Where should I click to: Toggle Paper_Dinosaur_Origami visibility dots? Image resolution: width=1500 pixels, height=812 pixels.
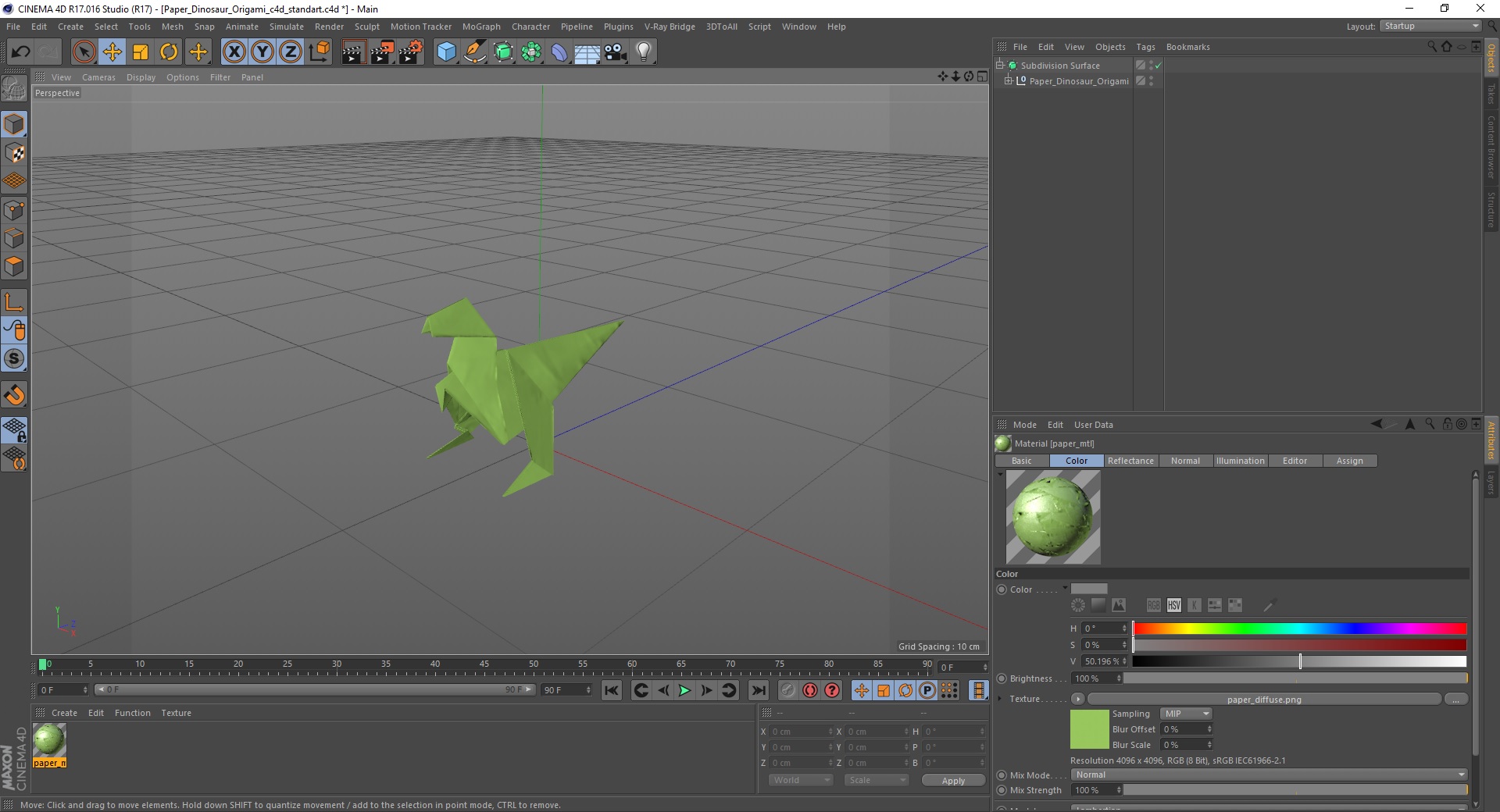point(1152,80)
